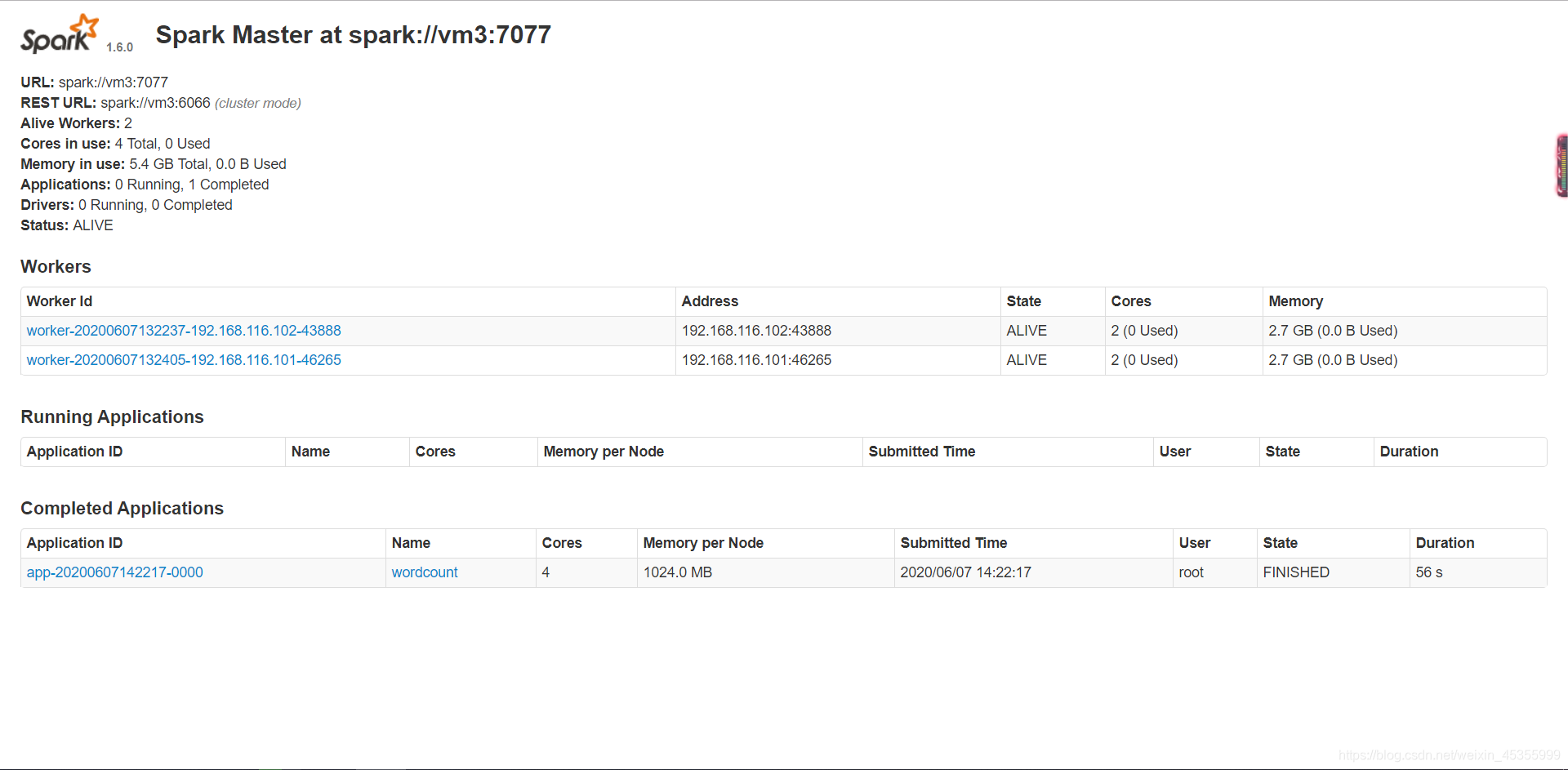The width and height of the screenshot is (1568, 770).
Task: Click the Completed Applications heading
Action: tap(122, 509)
